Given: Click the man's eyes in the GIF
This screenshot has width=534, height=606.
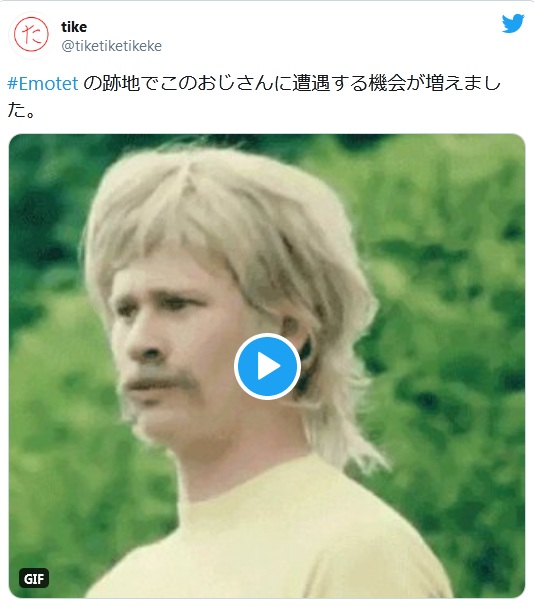Looking at the screenshot, I should (155, 305).
